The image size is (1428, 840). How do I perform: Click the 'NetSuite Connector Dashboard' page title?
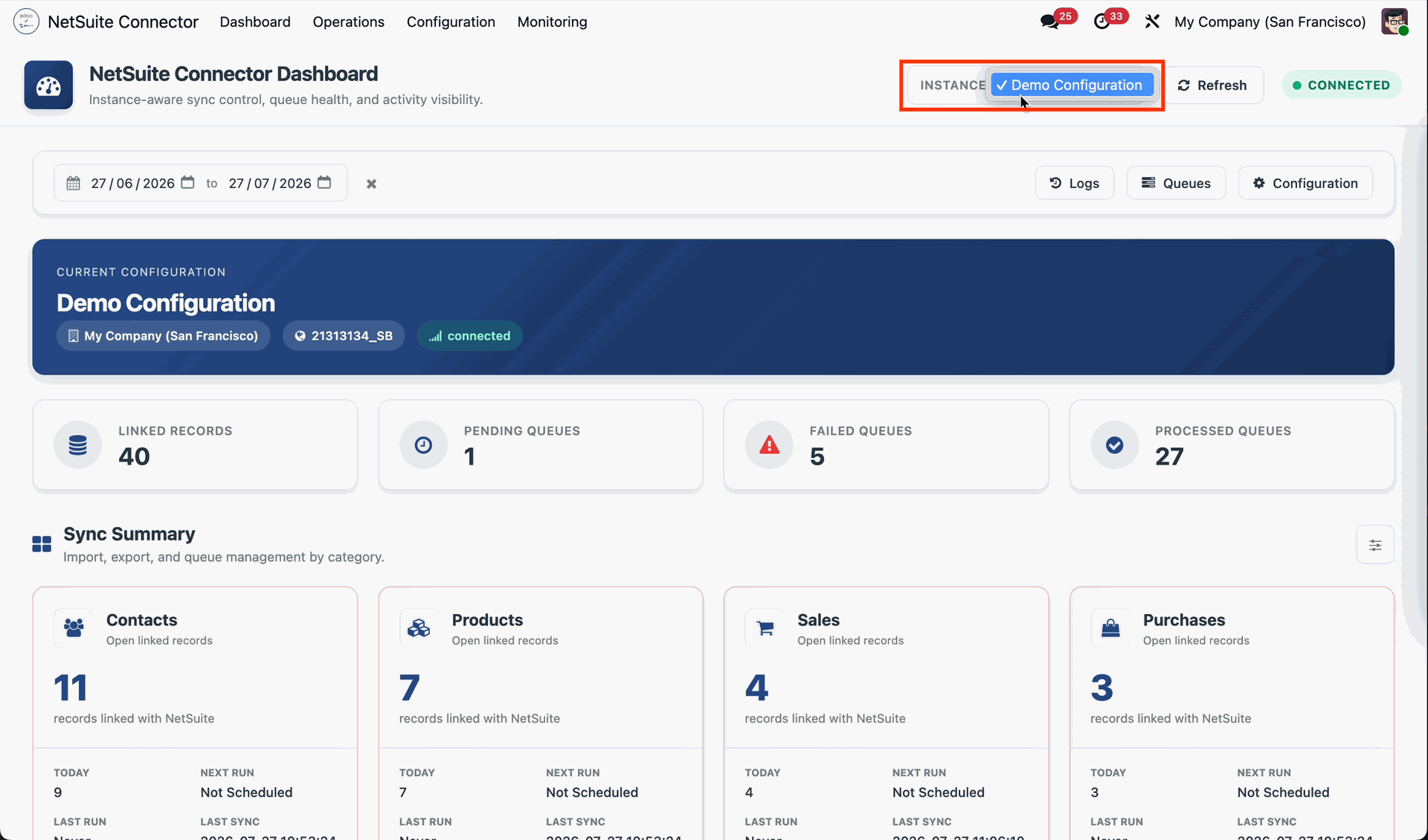pos(234,74)
